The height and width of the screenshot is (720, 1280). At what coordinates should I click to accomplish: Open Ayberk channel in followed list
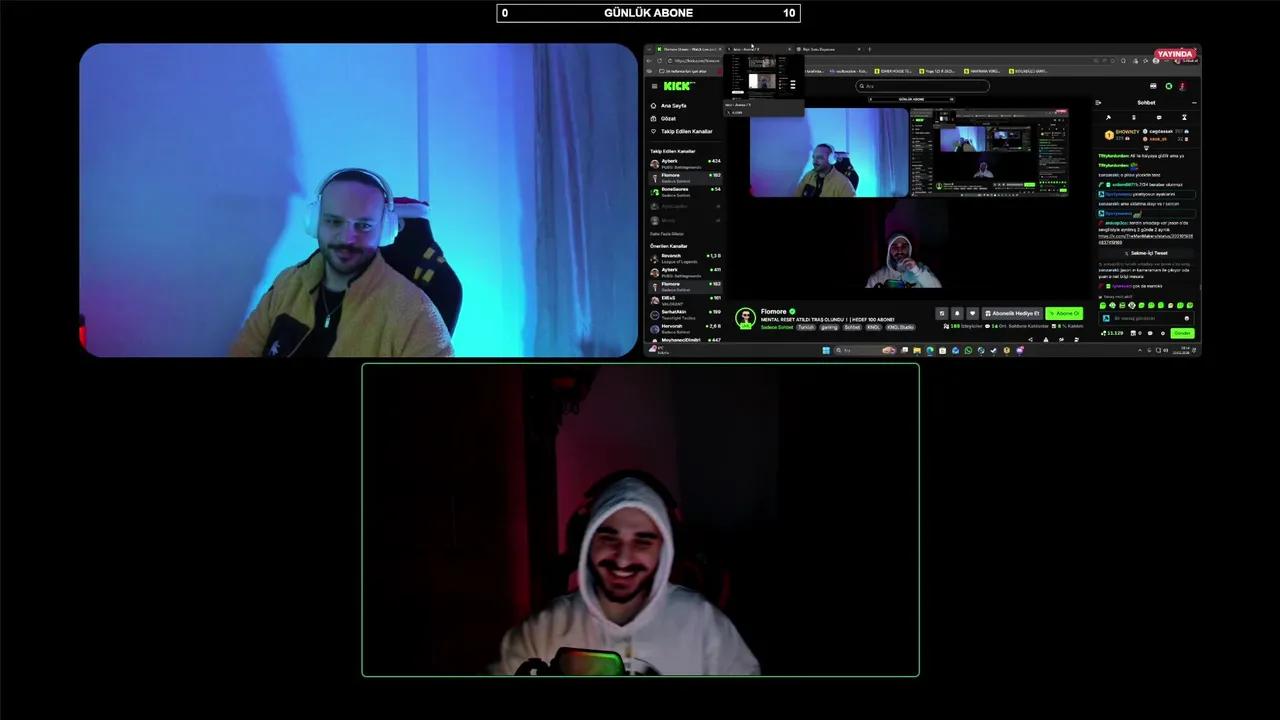[684, 164]
